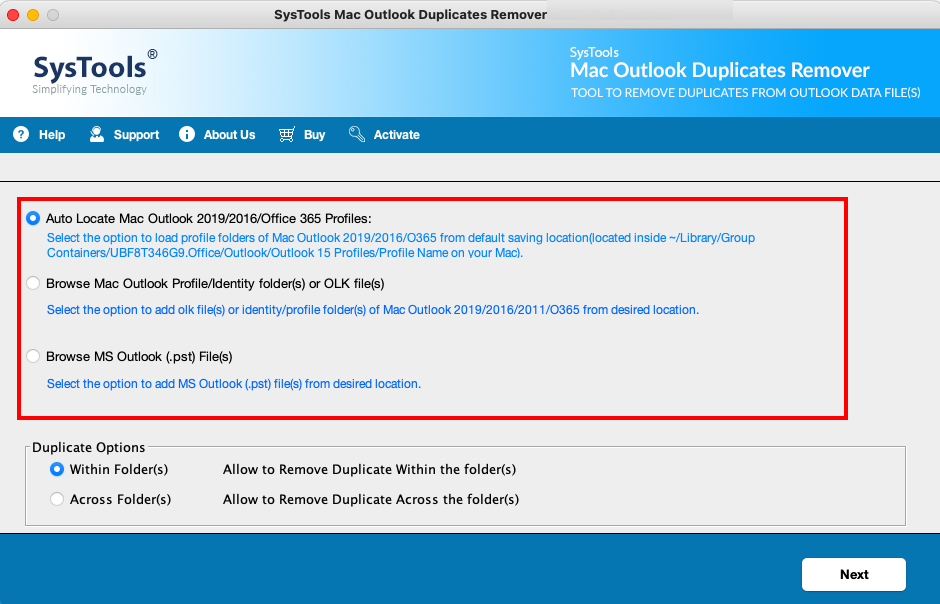The height and width of the screenshot is (604, 940).
Task: Click the SysTools logo
Action: pyautogui.click(x=95, y=72)
